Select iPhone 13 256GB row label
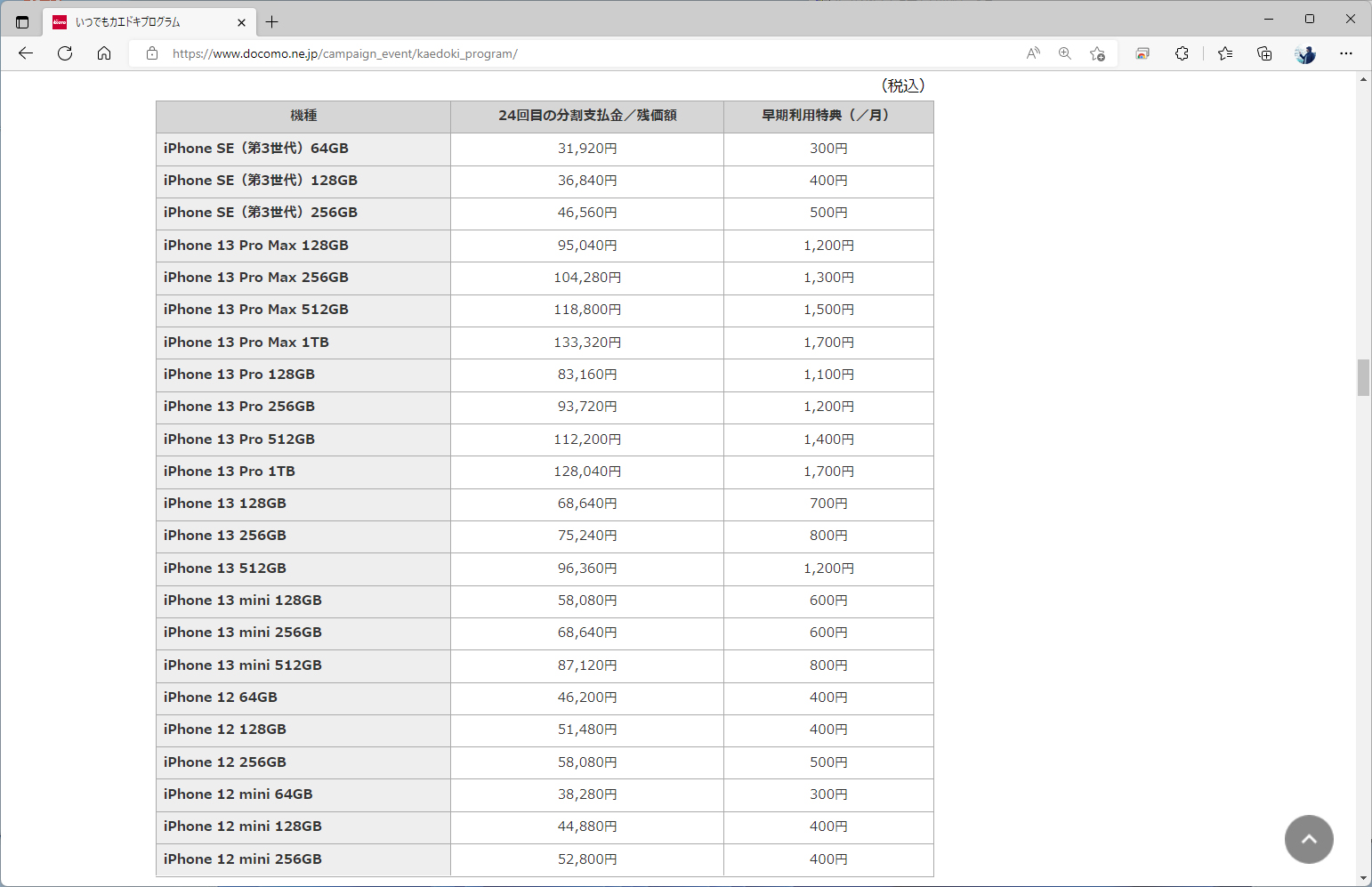1372x887 pixels. click(224, 536)
